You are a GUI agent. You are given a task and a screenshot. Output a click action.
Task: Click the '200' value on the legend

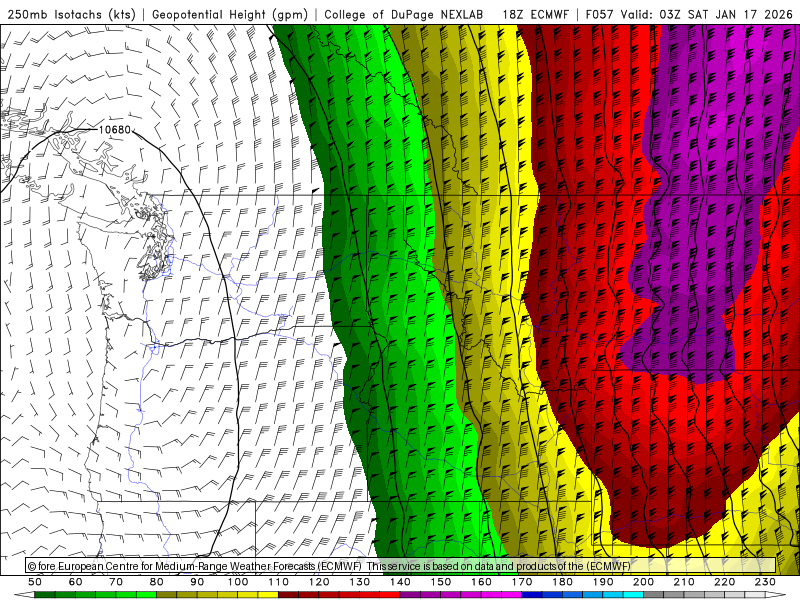point(644,582)
